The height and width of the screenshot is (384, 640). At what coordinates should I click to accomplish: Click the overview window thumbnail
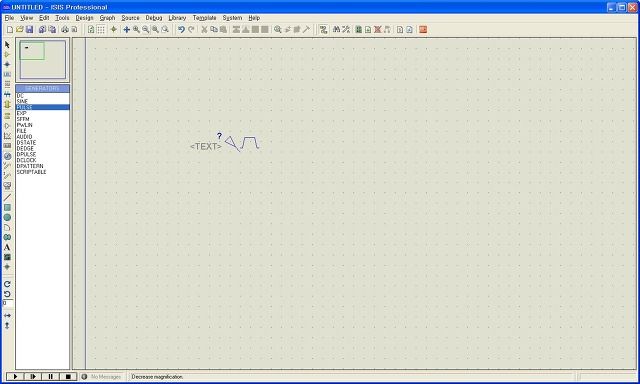click(42, 60)
